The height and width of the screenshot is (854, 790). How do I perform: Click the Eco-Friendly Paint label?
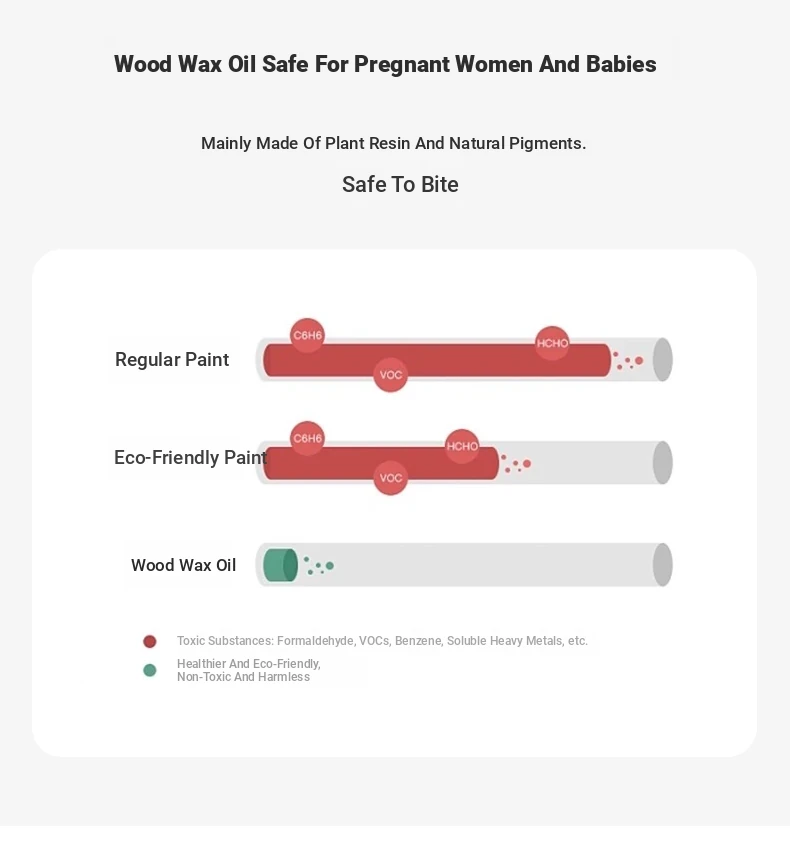coord(190,458)
